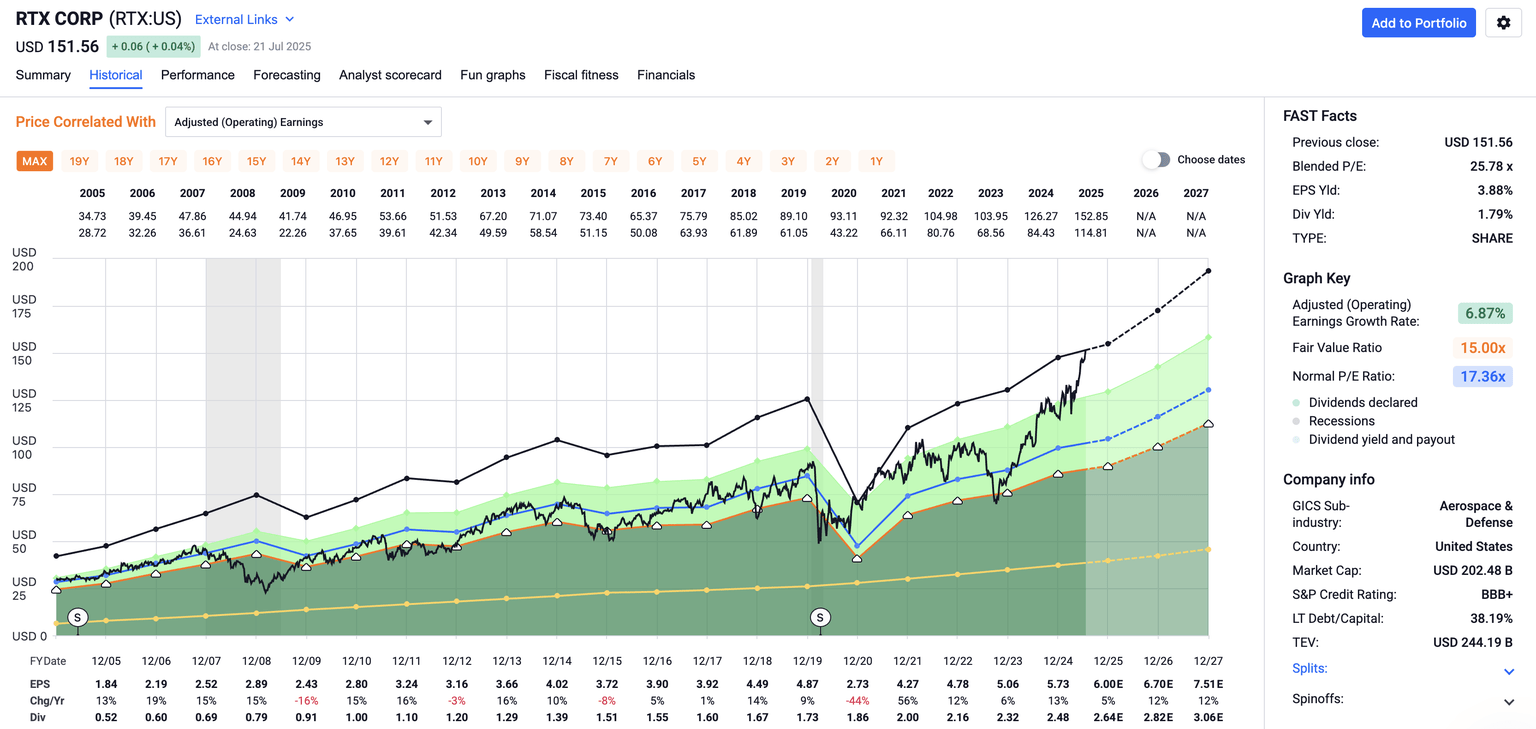Screen dimensions: 1536x729
Task: Click the 15.00x Fair Value Ratio field
Action: pos(1482,348)
